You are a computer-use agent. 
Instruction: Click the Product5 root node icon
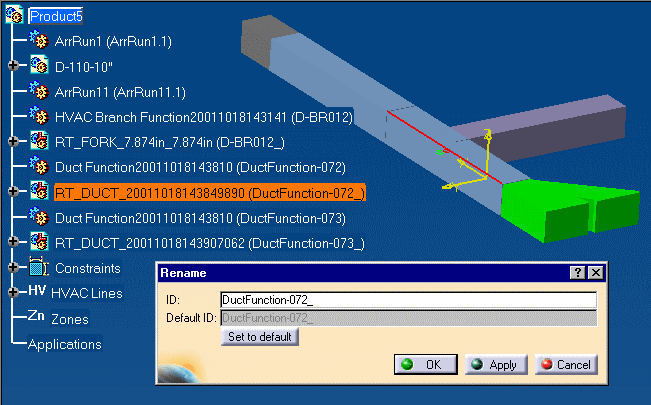tap(14, 16)
